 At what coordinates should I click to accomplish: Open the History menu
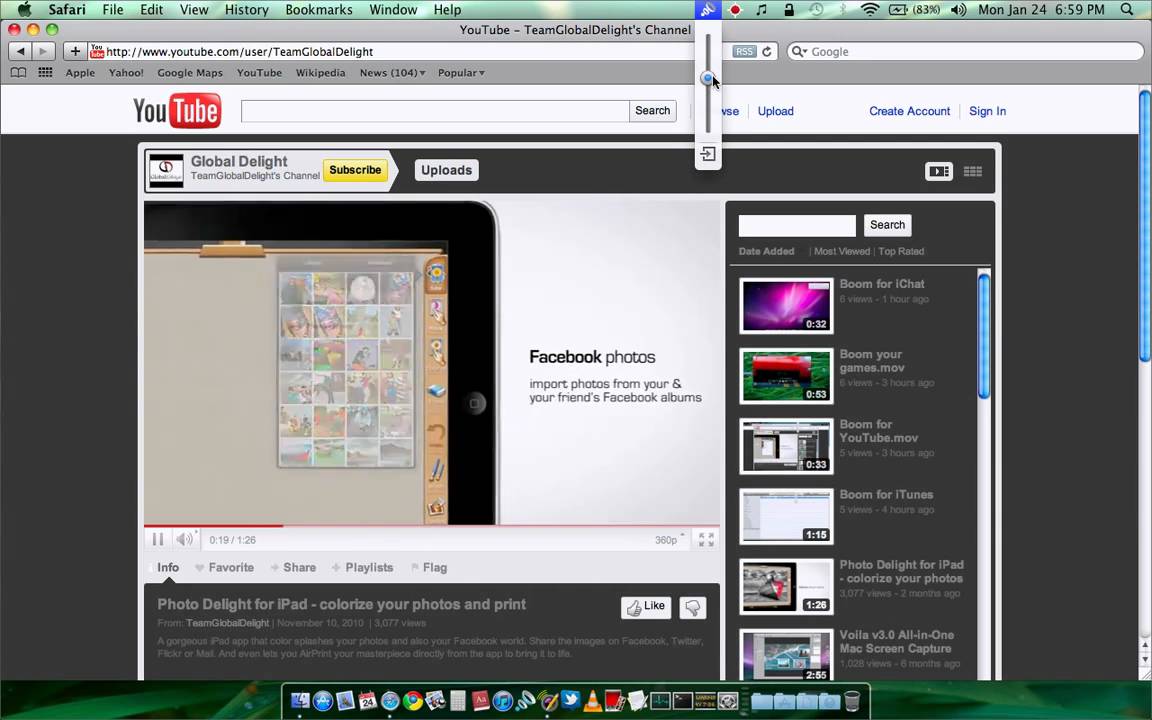(x=246, y=10)
